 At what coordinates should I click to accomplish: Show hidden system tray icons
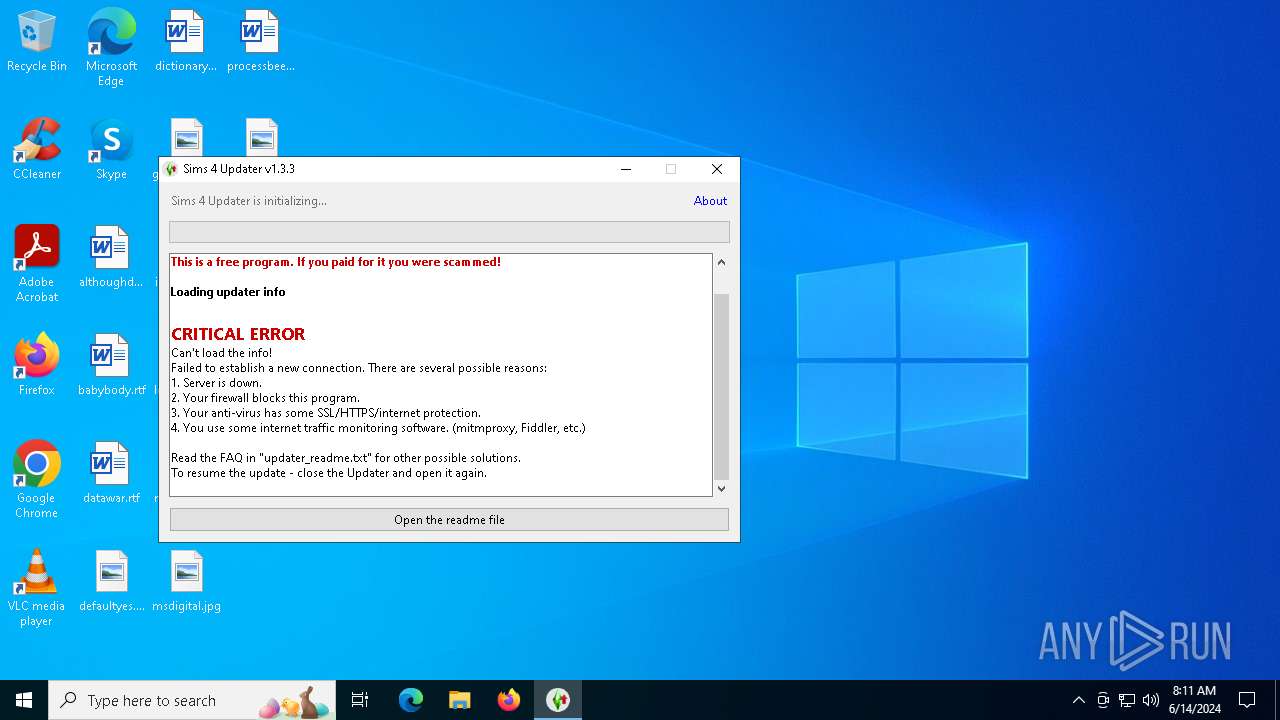[1078, 700]
